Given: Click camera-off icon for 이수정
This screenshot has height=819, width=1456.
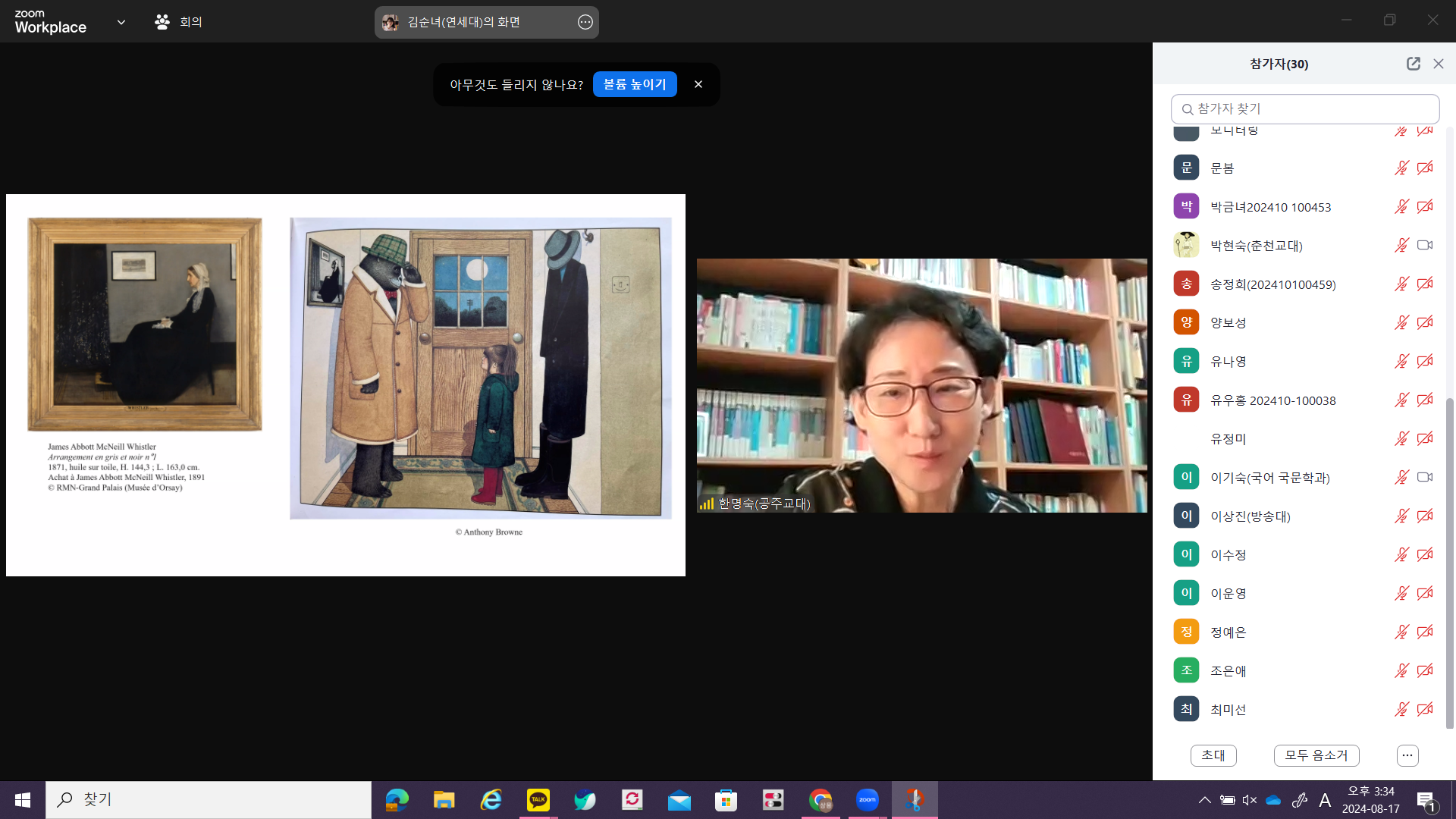Looking at the screenshot, I should pyautogui.click(x=1425, y=554).
